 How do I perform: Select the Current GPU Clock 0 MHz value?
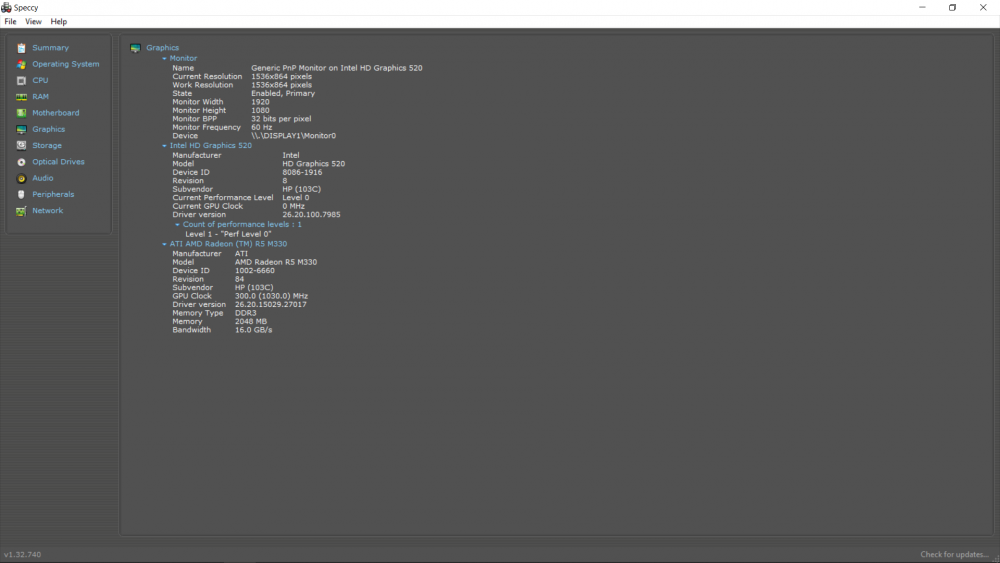tap(293, 206)
